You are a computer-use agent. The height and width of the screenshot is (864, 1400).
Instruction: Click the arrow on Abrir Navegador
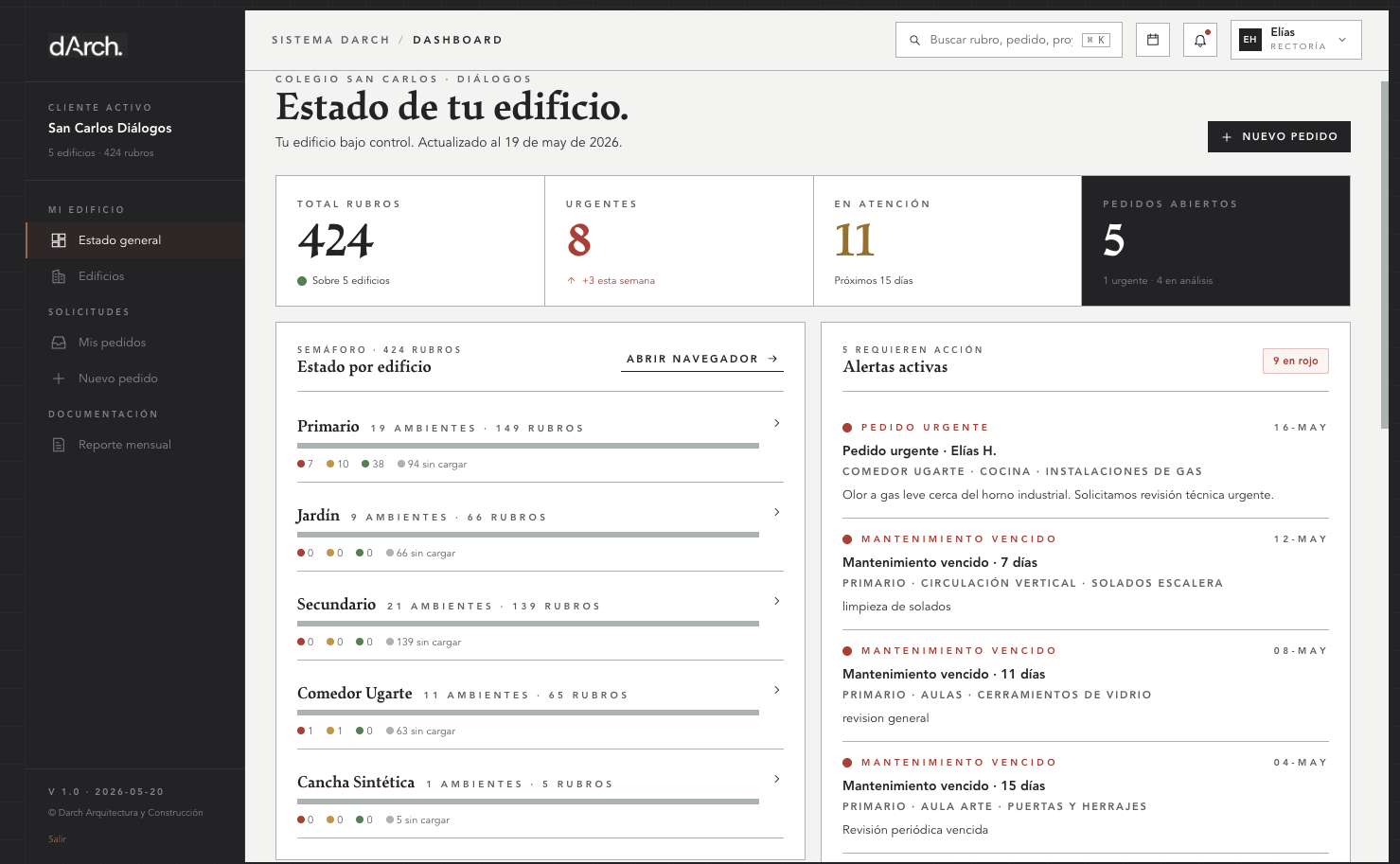point(773,359)
